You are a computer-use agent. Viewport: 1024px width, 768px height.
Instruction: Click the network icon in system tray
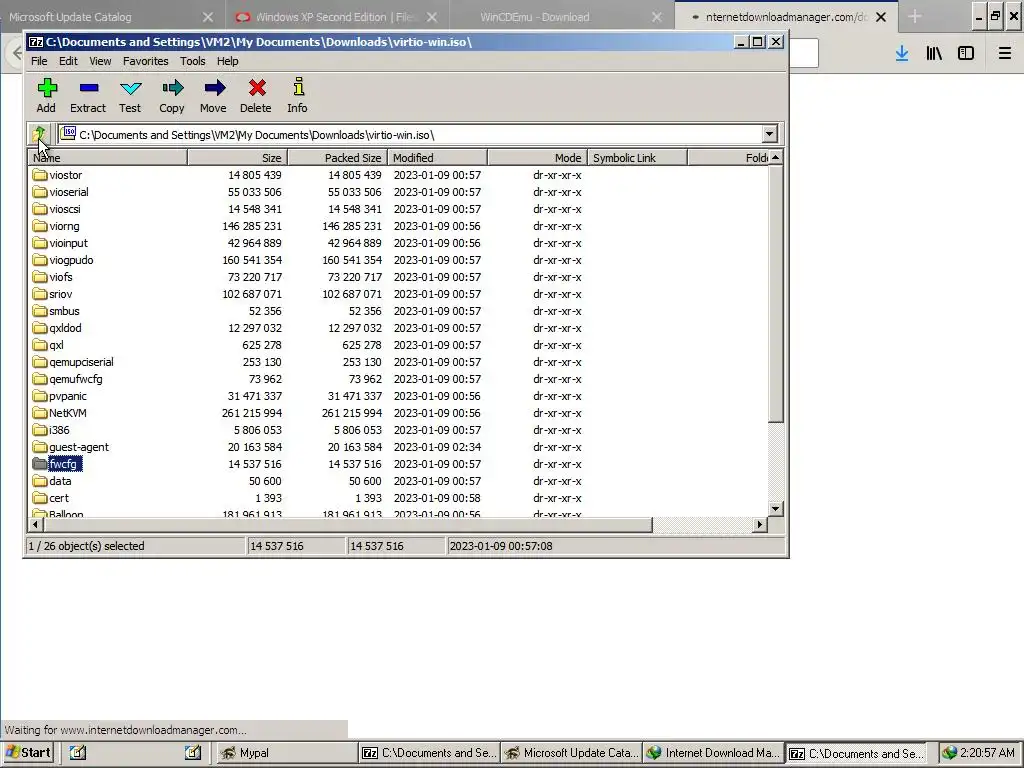[950, 753]
